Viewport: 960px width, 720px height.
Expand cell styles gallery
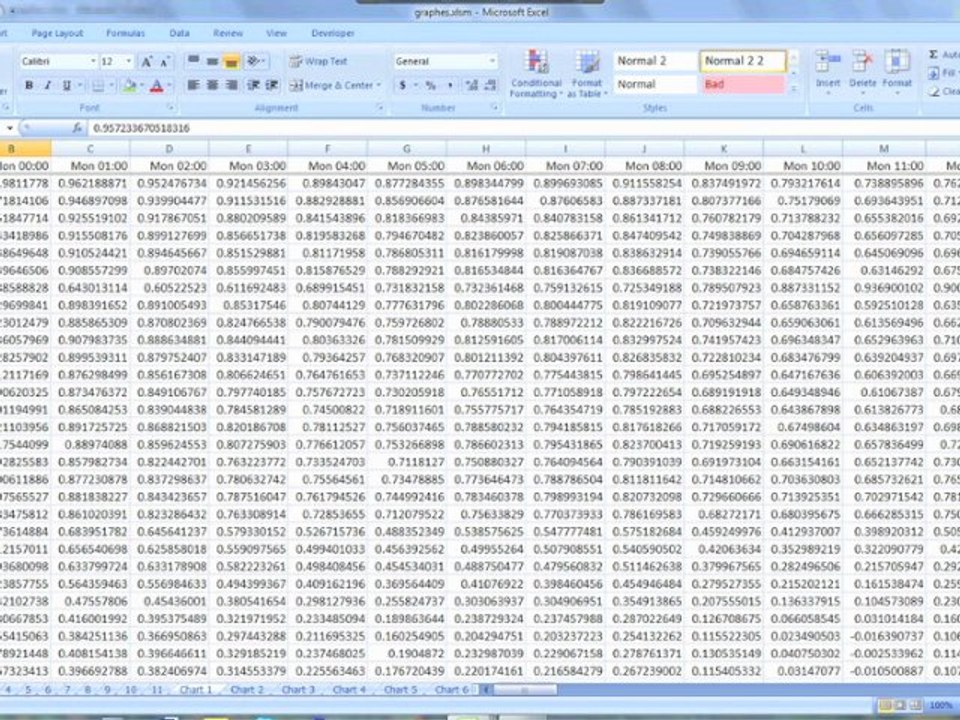coord(793,89)
